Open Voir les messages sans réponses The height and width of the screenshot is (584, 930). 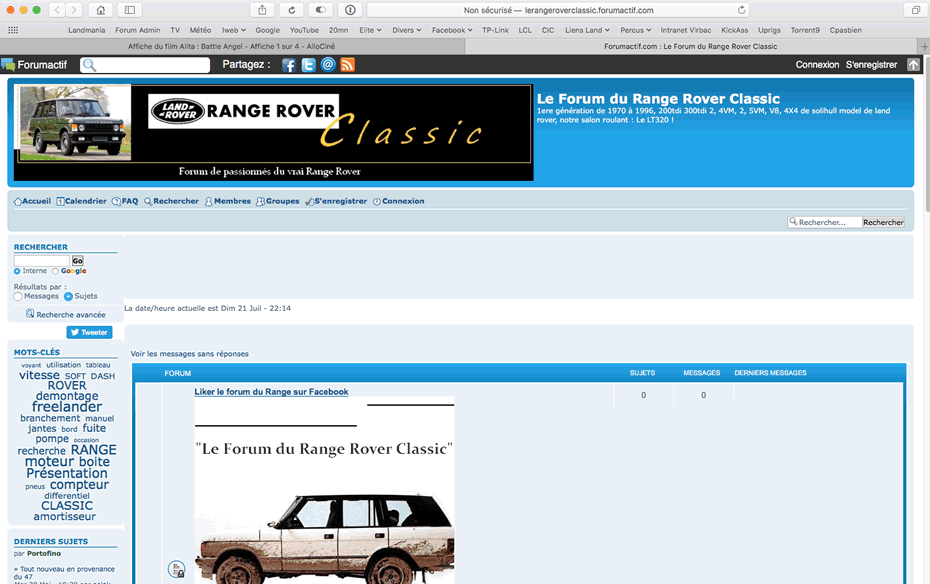coord(190,354)
